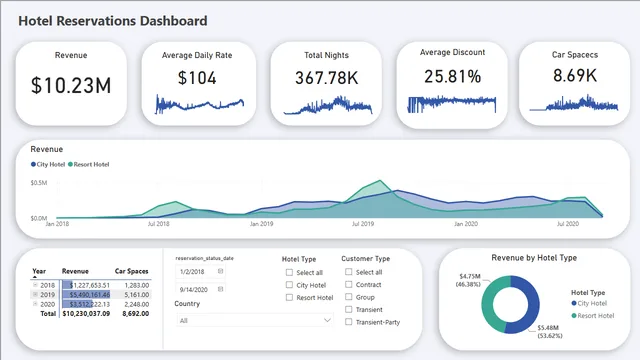Select Resort Hotel in Revenue chart legend
Screen dimensions: 640x360
[89, 164]
